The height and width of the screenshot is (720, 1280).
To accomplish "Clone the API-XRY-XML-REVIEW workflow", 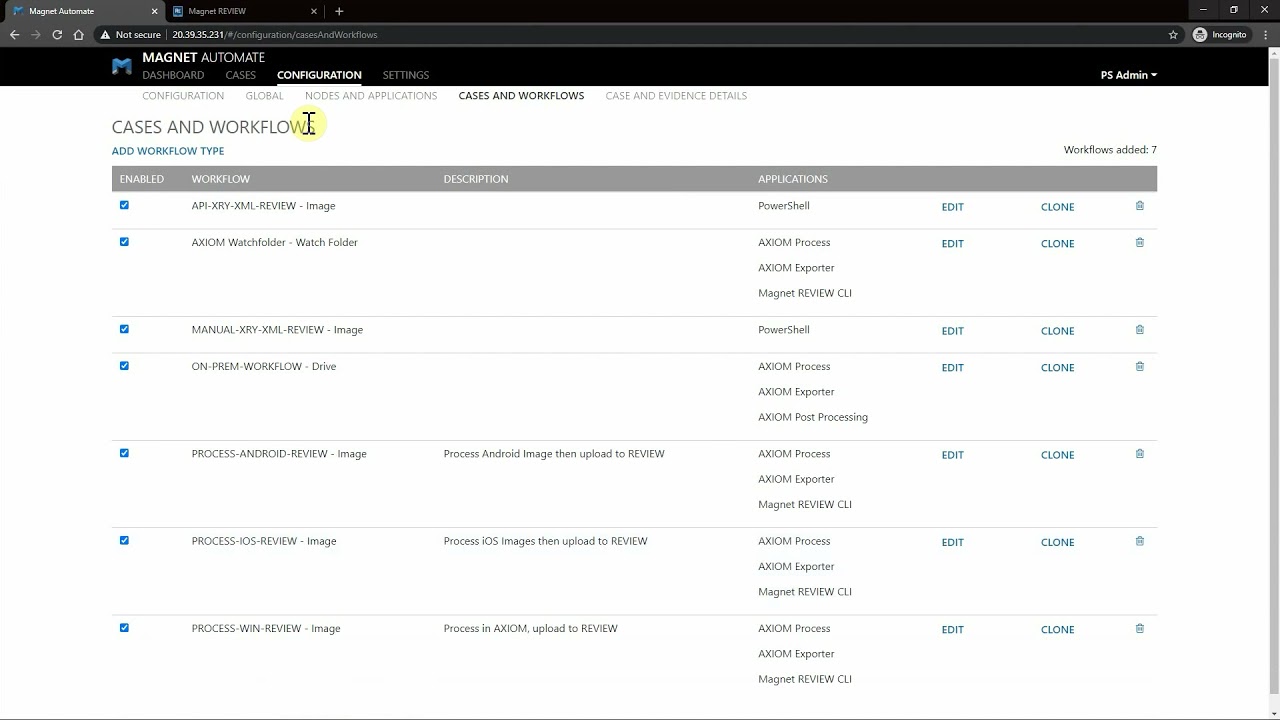I will pyautogui.click(x=1057, y=207).
